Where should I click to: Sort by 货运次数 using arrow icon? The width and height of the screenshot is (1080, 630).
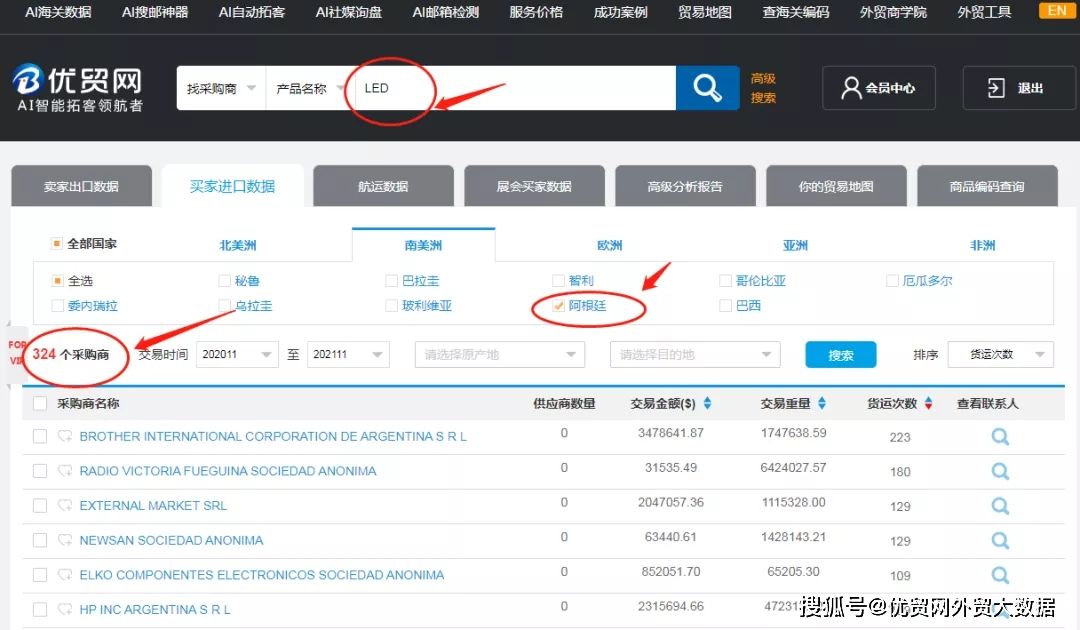click(928, 403)
